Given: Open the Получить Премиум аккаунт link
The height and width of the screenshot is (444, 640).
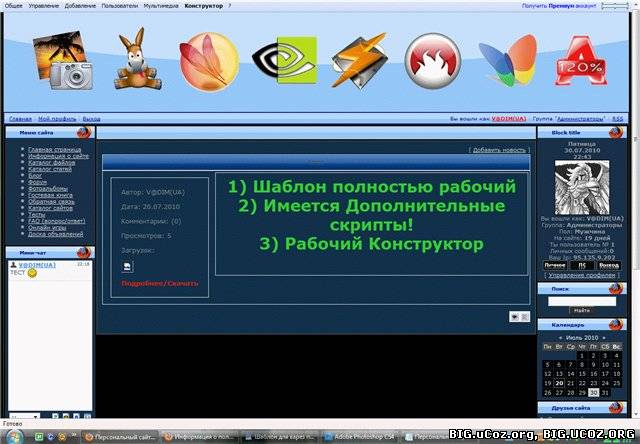Looking at the screenshot, I should [559, 6].
